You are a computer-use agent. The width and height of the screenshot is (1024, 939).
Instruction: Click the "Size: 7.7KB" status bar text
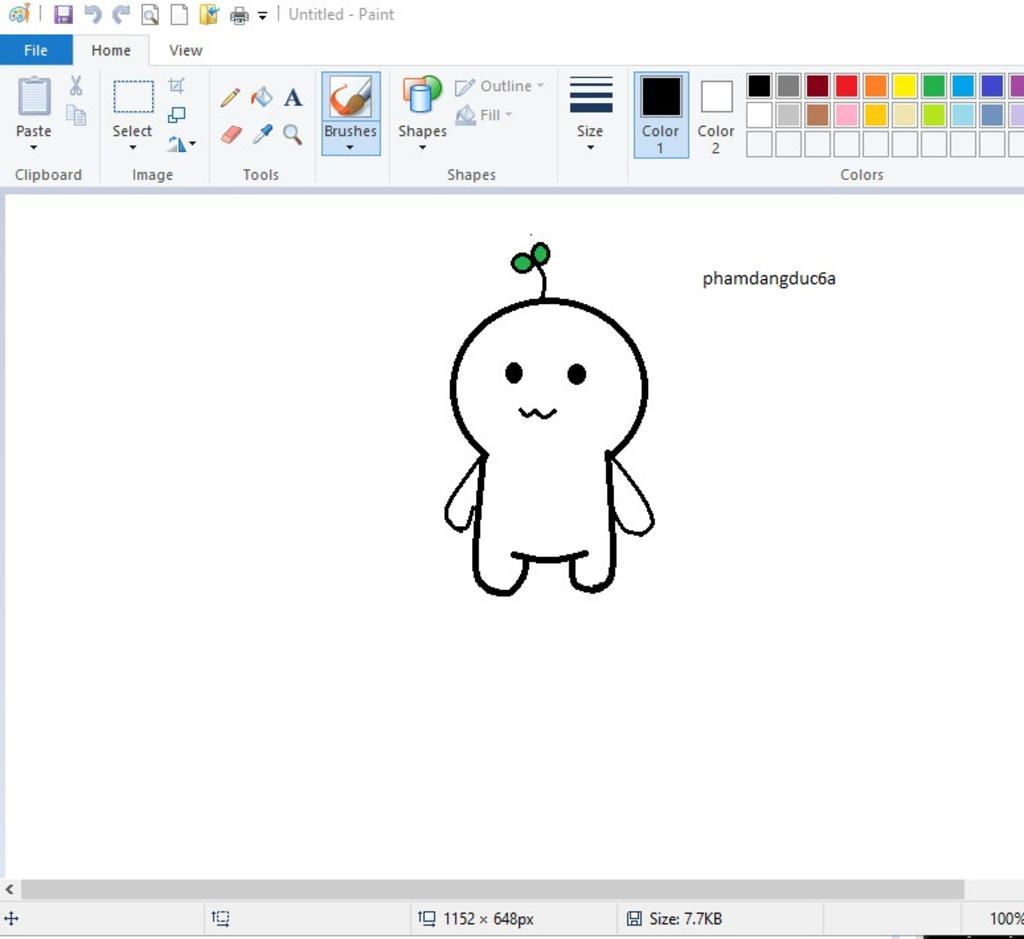point(686,919)
